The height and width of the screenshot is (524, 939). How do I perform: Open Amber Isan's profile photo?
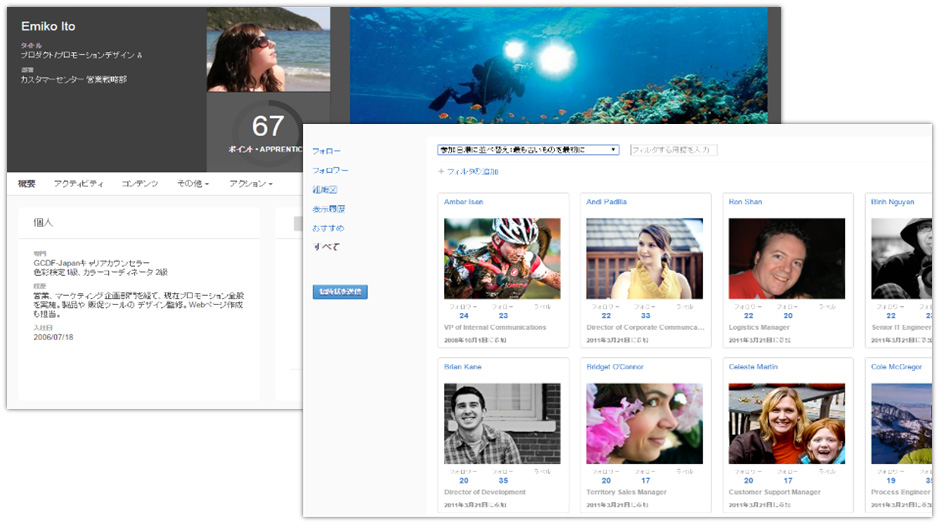(x=502, y=259)
